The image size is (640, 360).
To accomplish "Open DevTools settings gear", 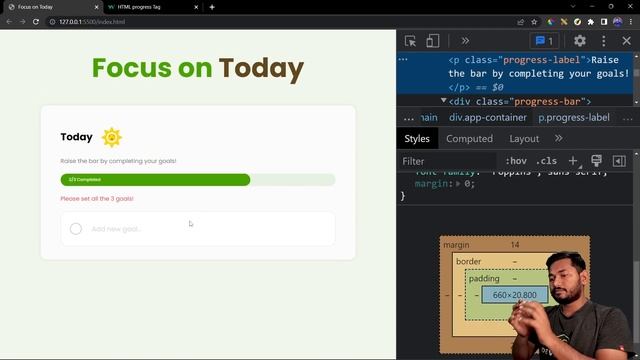I will tap(580, 41).
